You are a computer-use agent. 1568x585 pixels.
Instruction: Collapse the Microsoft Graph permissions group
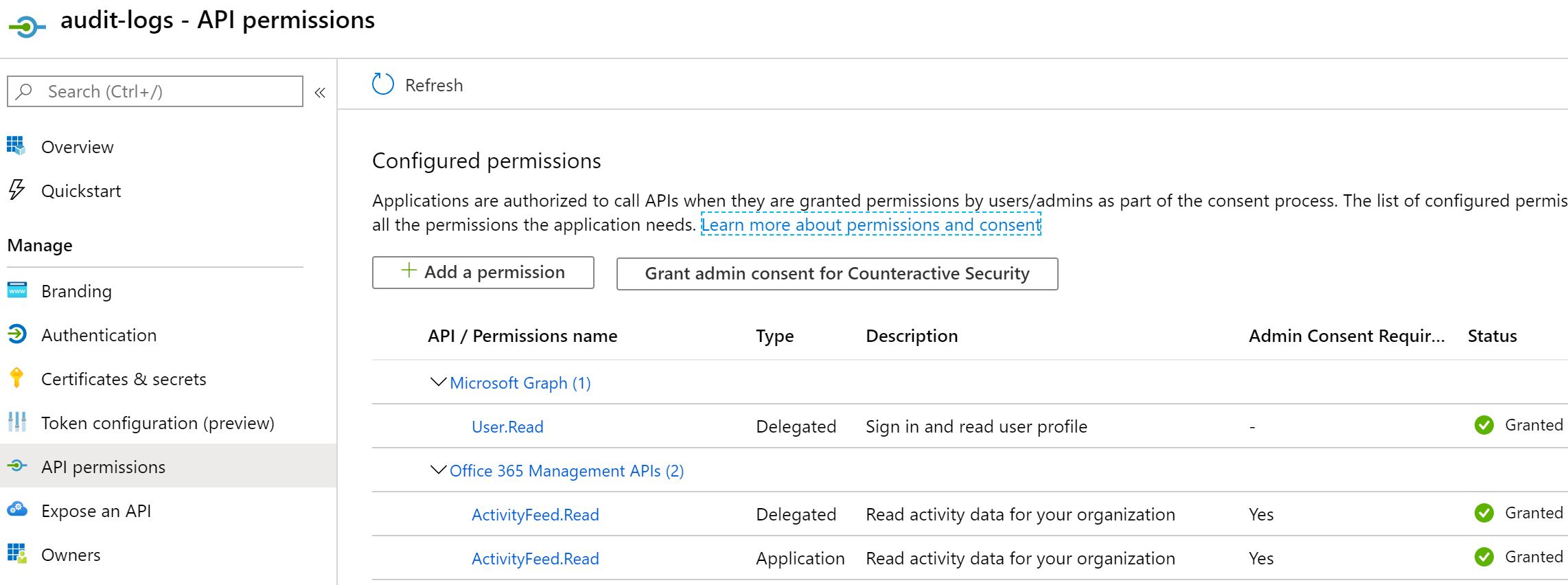[x=437, y=382]
